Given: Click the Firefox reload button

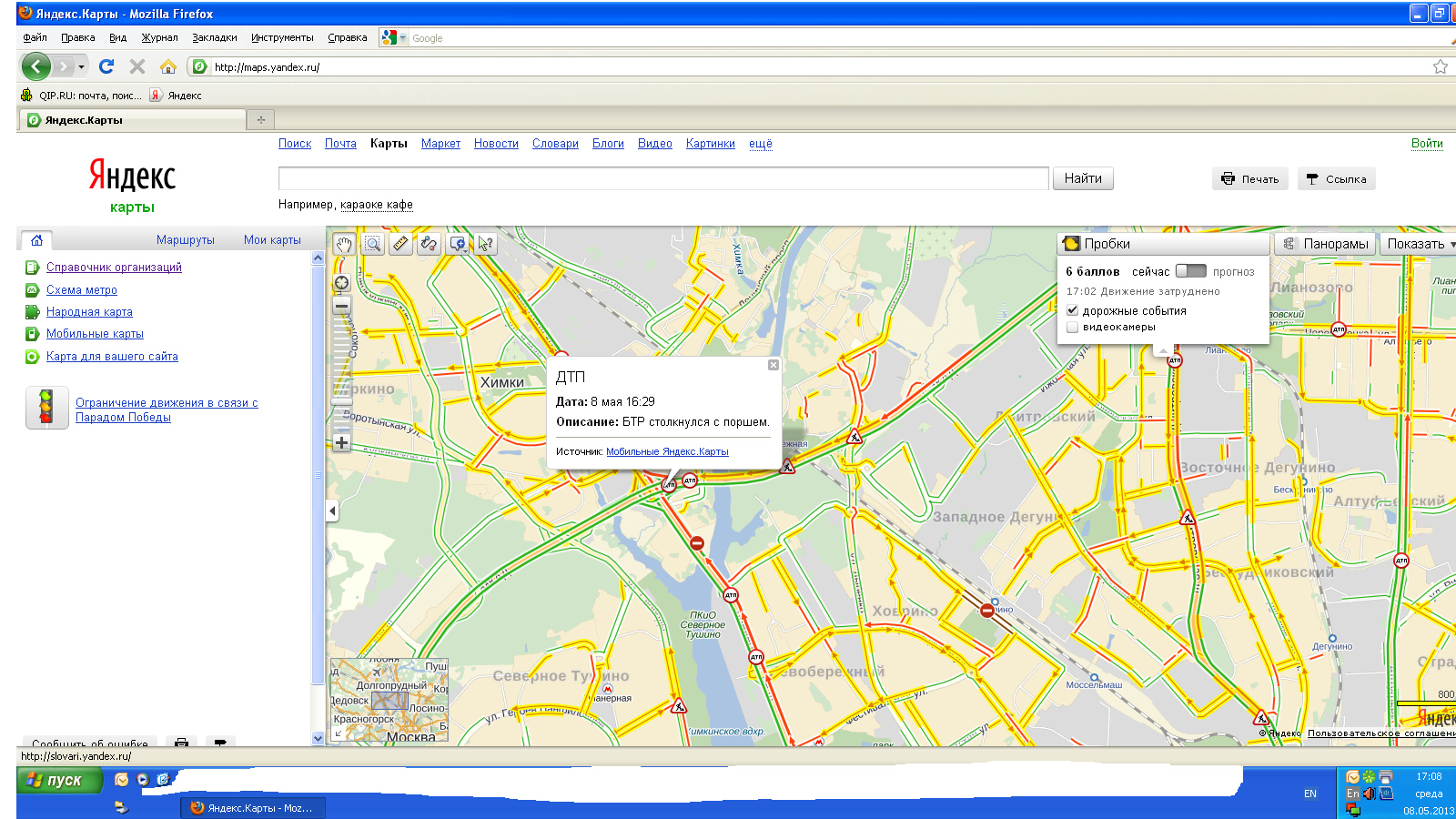Looking at the screenshot, I should point(106,66).
